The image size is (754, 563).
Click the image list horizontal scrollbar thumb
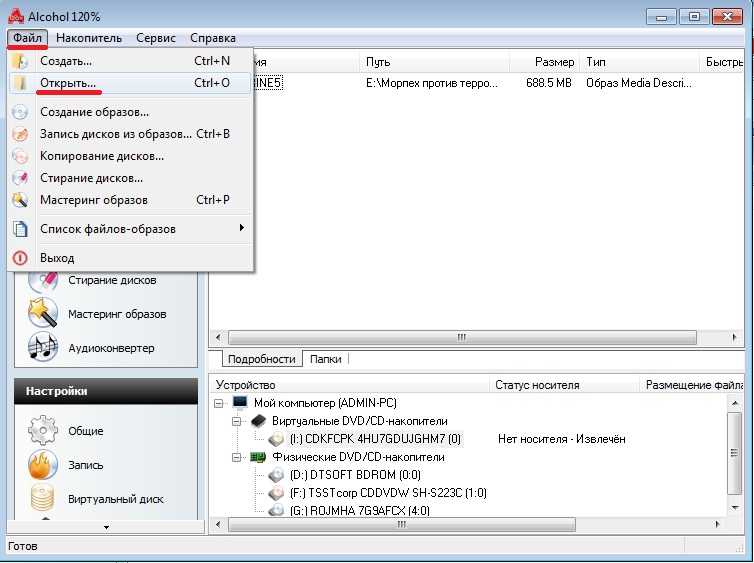462,337
